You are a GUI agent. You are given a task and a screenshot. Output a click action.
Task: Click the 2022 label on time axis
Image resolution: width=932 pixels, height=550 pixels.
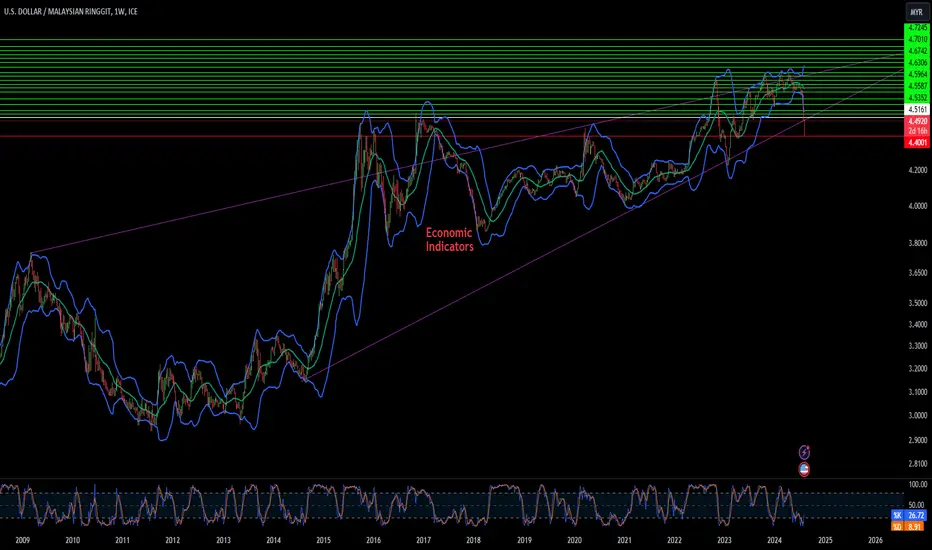point(674,540)
